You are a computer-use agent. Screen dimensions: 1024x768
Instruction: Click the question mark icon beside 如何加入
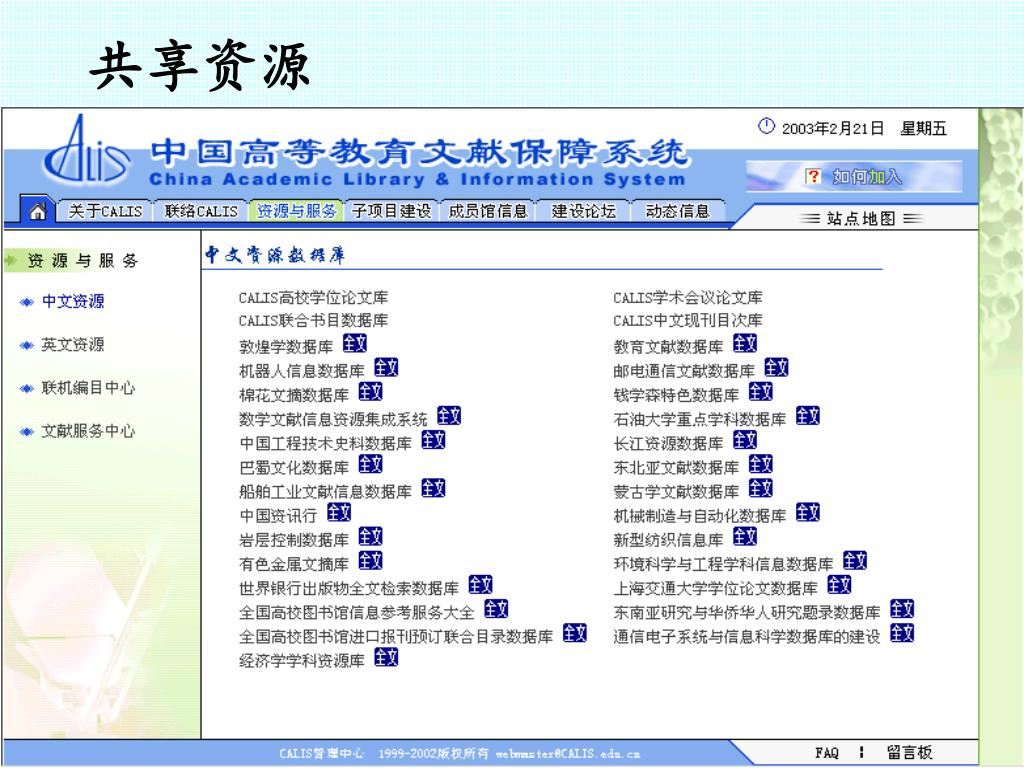(x=813, y=176)
